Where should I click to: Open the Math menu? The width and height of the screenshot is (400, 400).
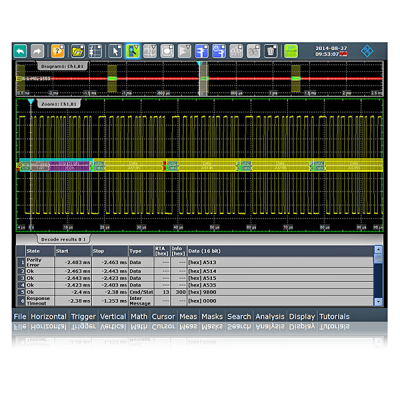(139, 316)
